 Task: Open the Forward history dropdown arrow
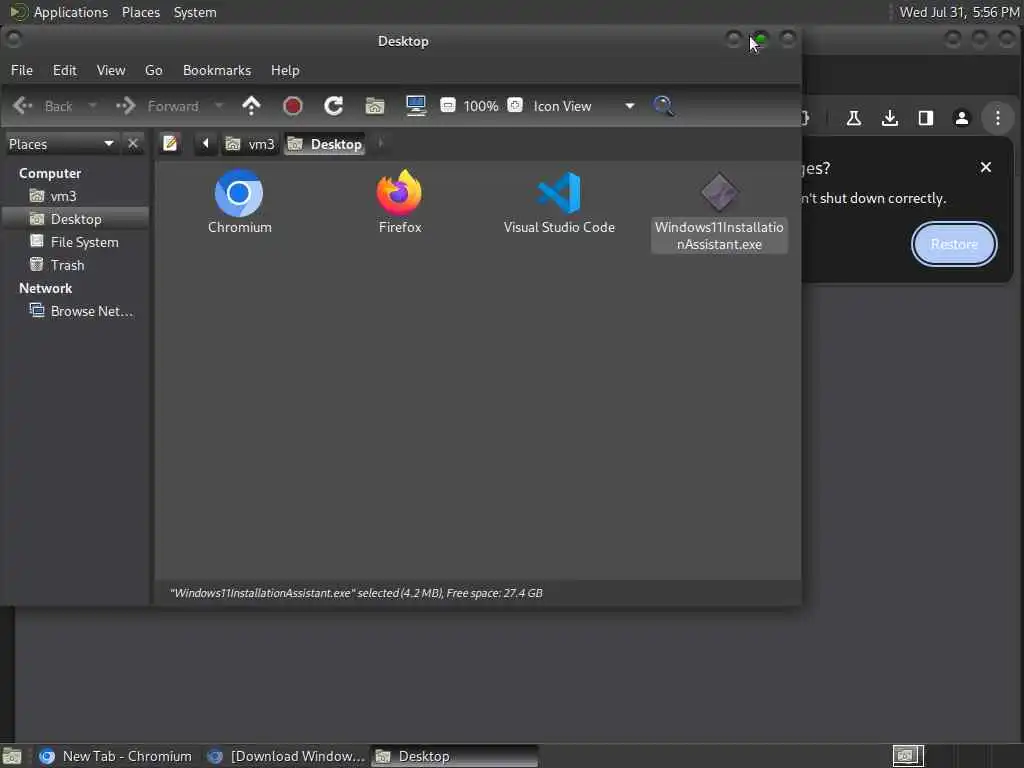(x=219, y=106)
